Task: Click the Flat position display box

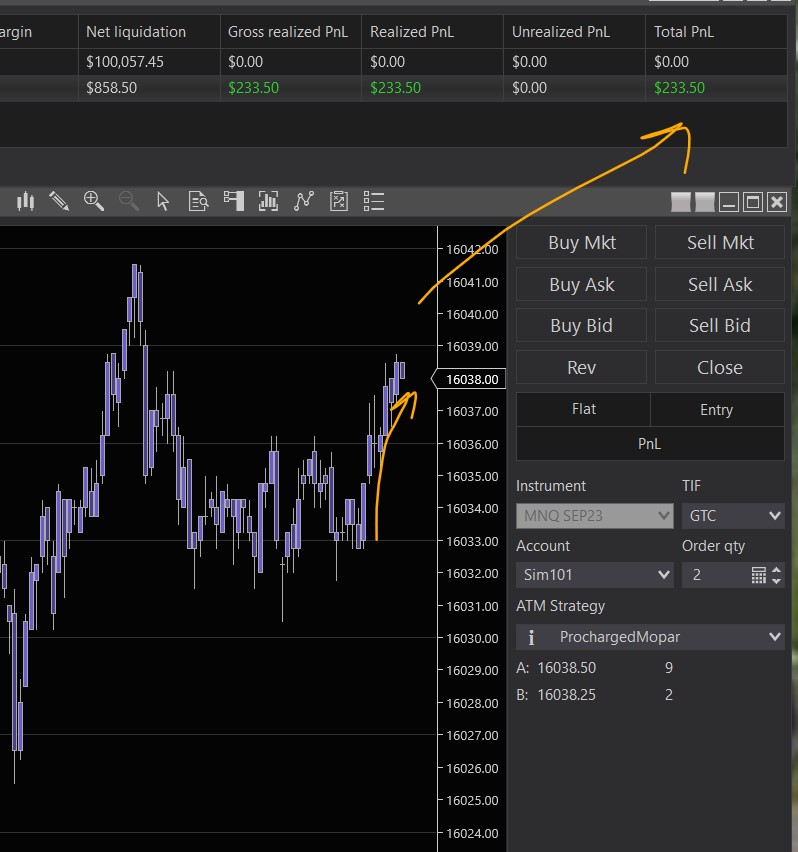Action: [583, 409]
